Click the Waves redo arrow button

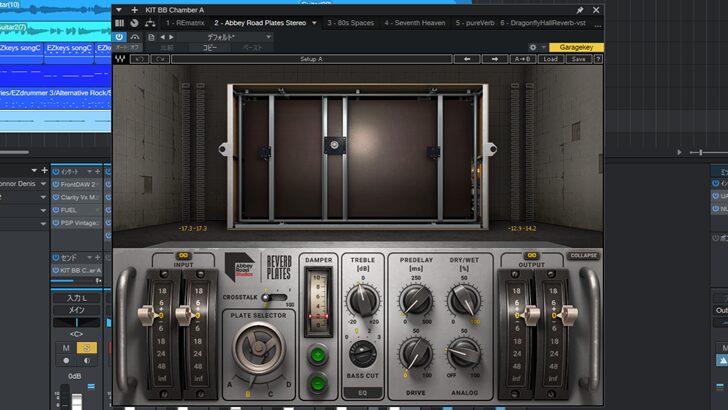pos(160,59)
